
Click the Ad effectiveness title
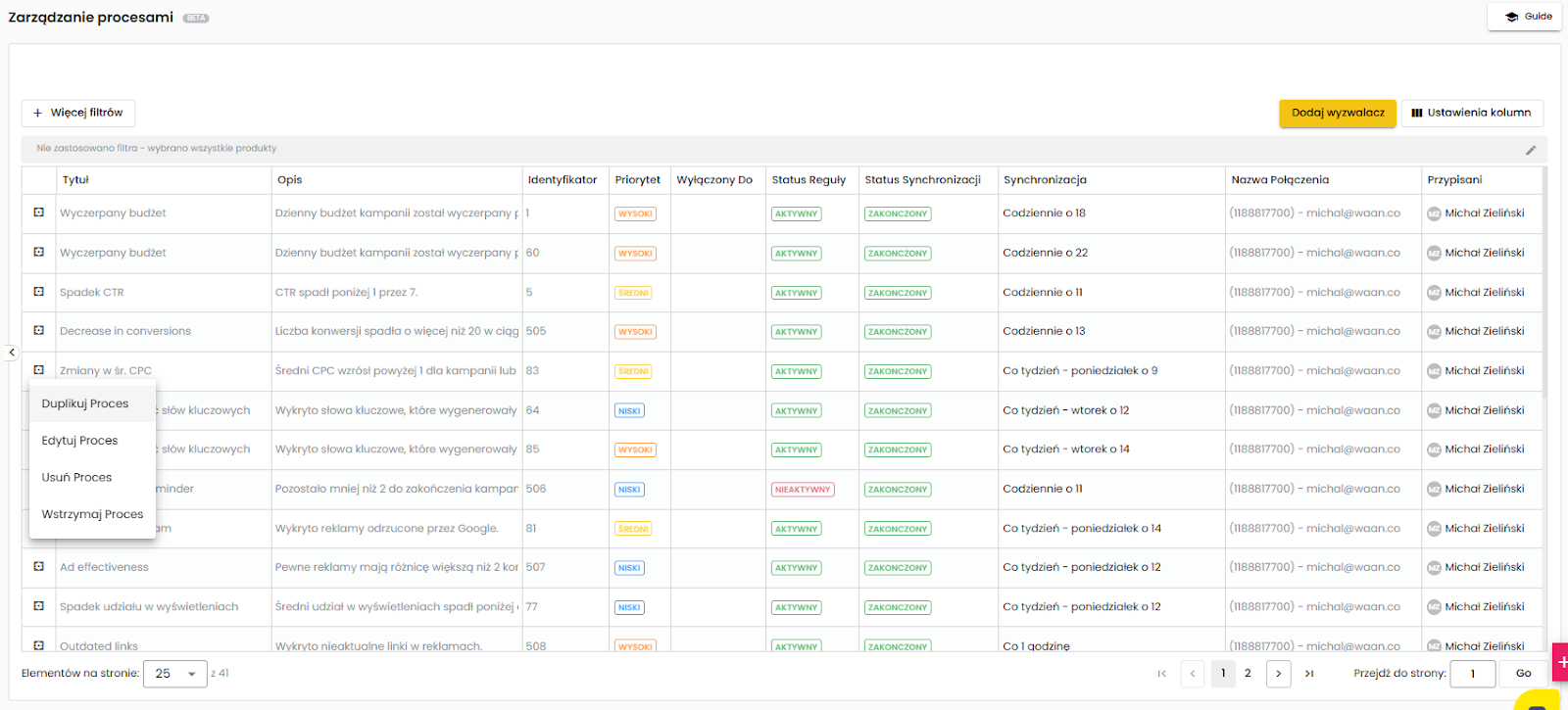[x=104, y=567]
